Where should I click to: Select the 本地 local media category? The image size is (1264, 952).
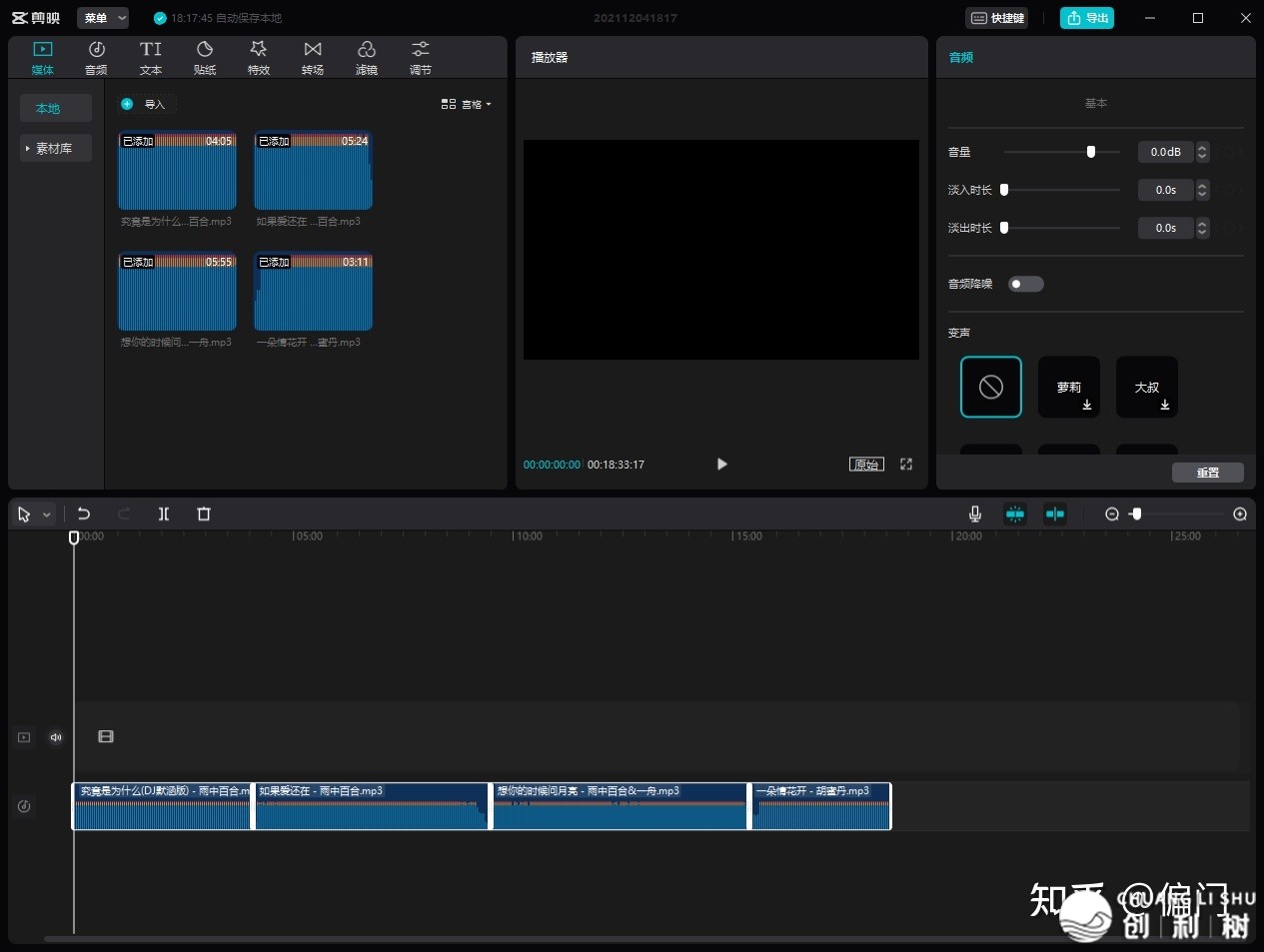click(56, 108)
